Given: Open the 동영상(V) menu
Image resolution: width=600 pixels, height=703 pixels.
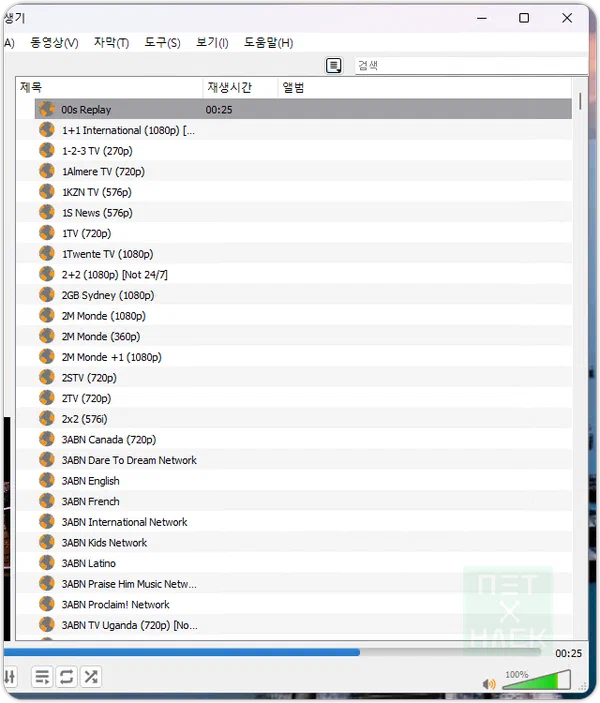Looking at the screenshot, I should click(54, 43).
